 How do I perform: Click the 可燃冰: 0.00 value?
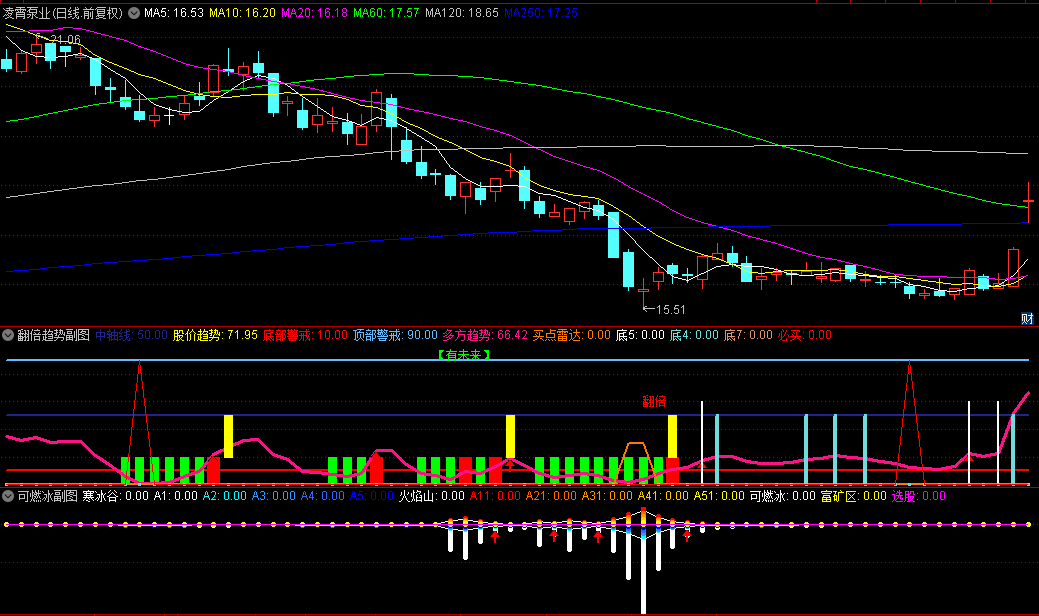[x=783, y=496]
